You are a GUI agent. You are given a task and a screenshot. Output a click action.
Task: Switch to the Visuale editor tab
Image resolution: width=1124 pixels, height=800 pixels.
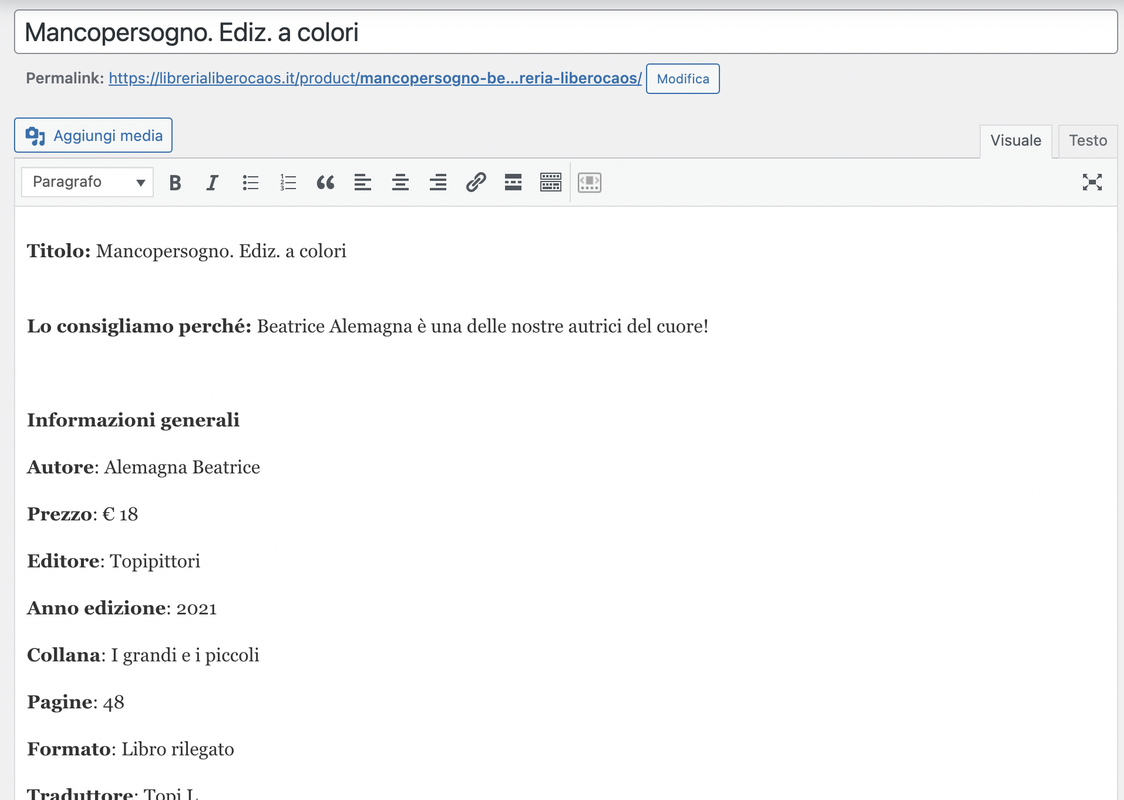pyautogui.click(x=1016, y=141)
